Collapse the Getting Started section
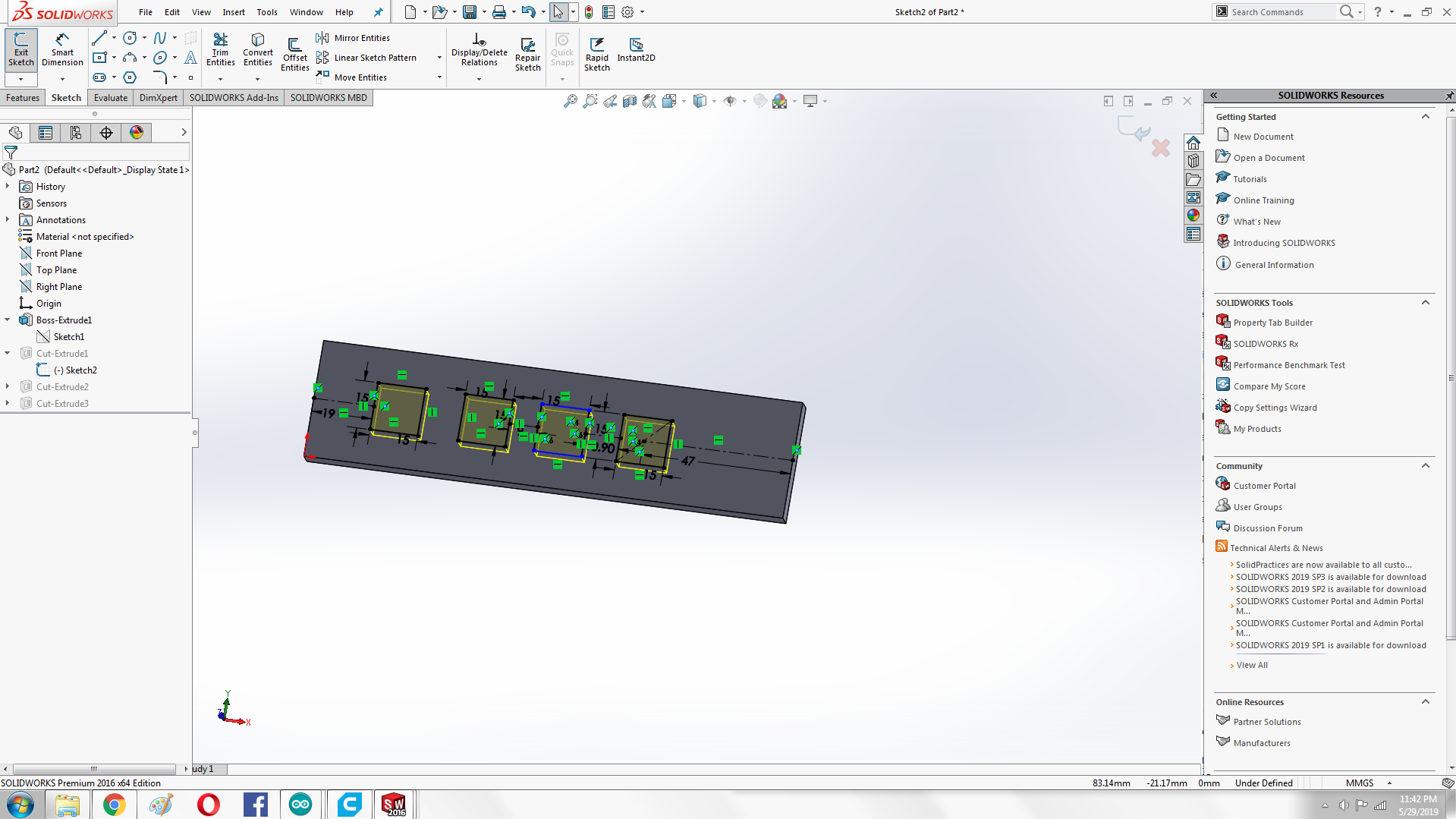Viewport: 1456px width, 819px height. (x=1425, y=117)
